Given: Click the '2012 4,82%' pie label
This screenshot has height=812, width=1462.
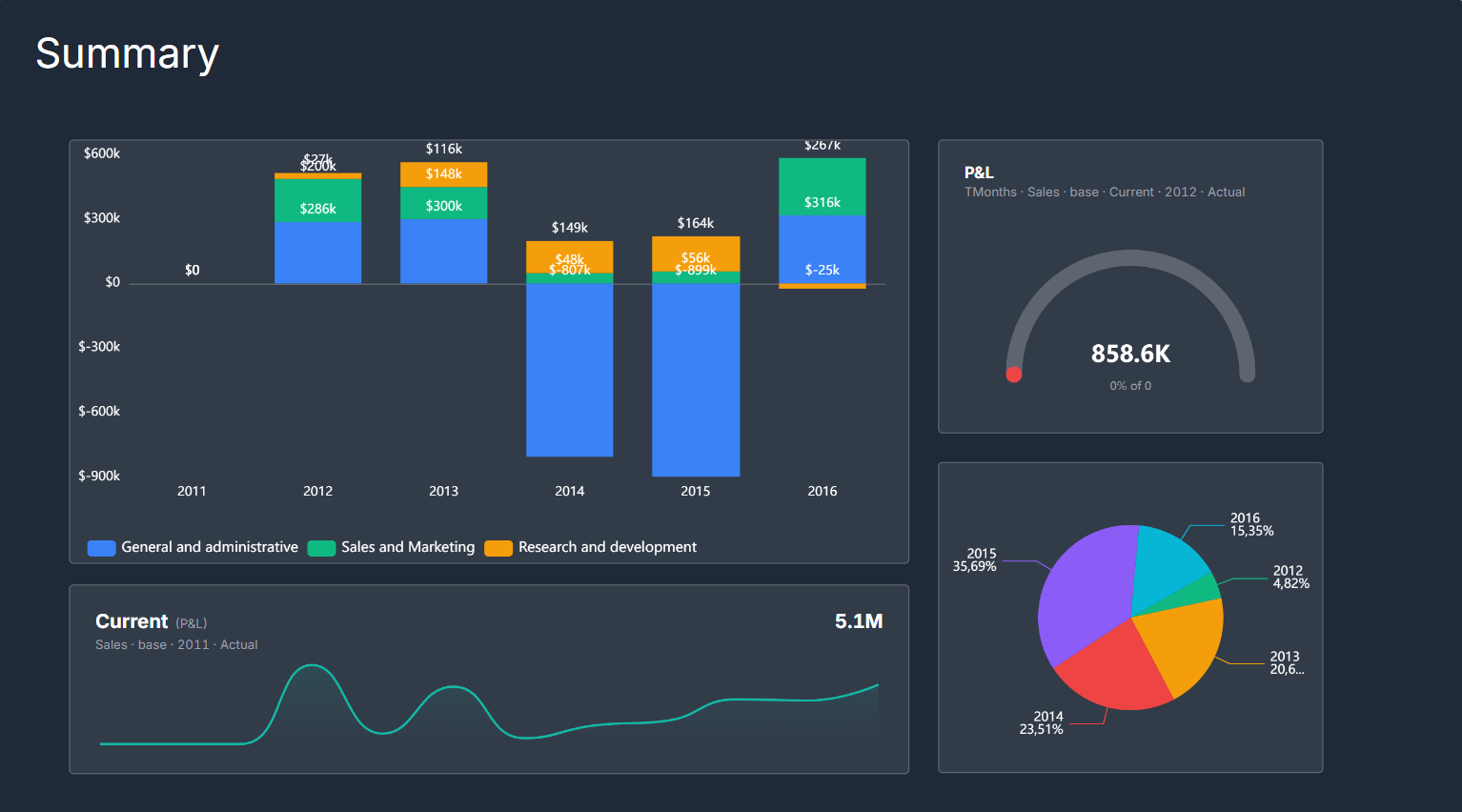Looking at the screenshot, I should pyautogui.click(x=1291, y=577).
